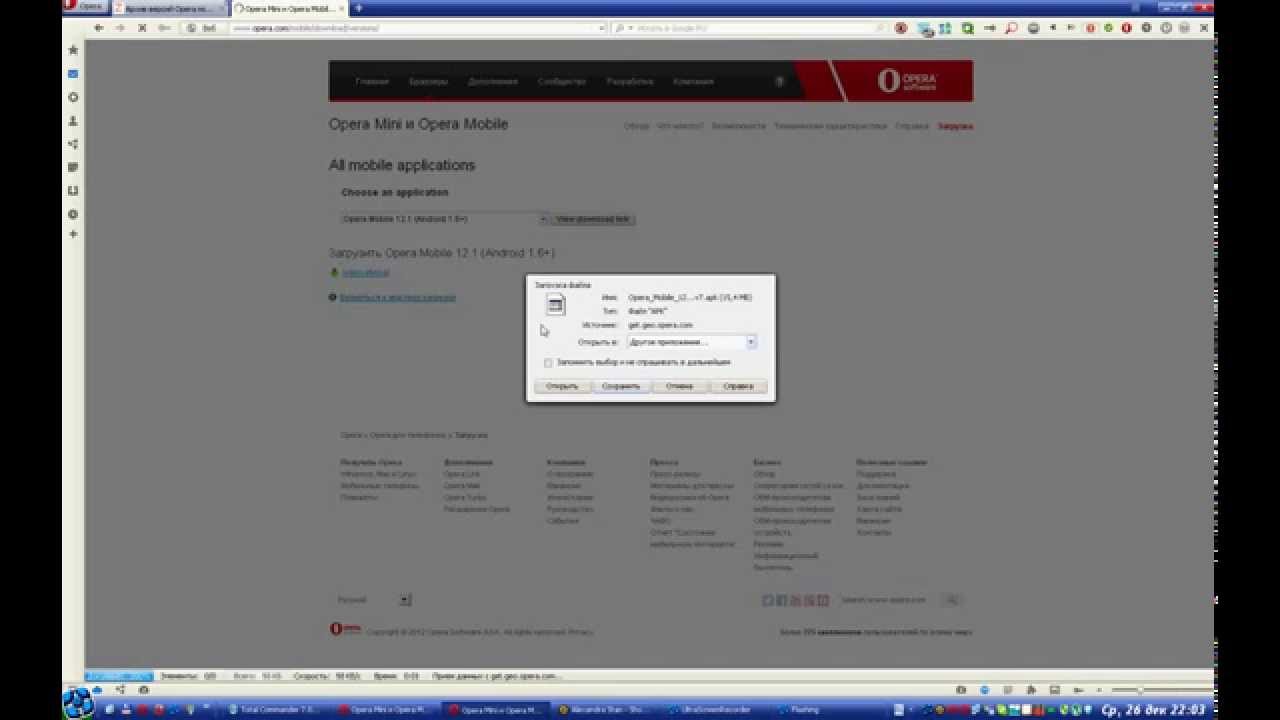The height and width of the screenshot is (720, 1280).
Task: Click the green download link icon
Action: click(x=334, y=272)
